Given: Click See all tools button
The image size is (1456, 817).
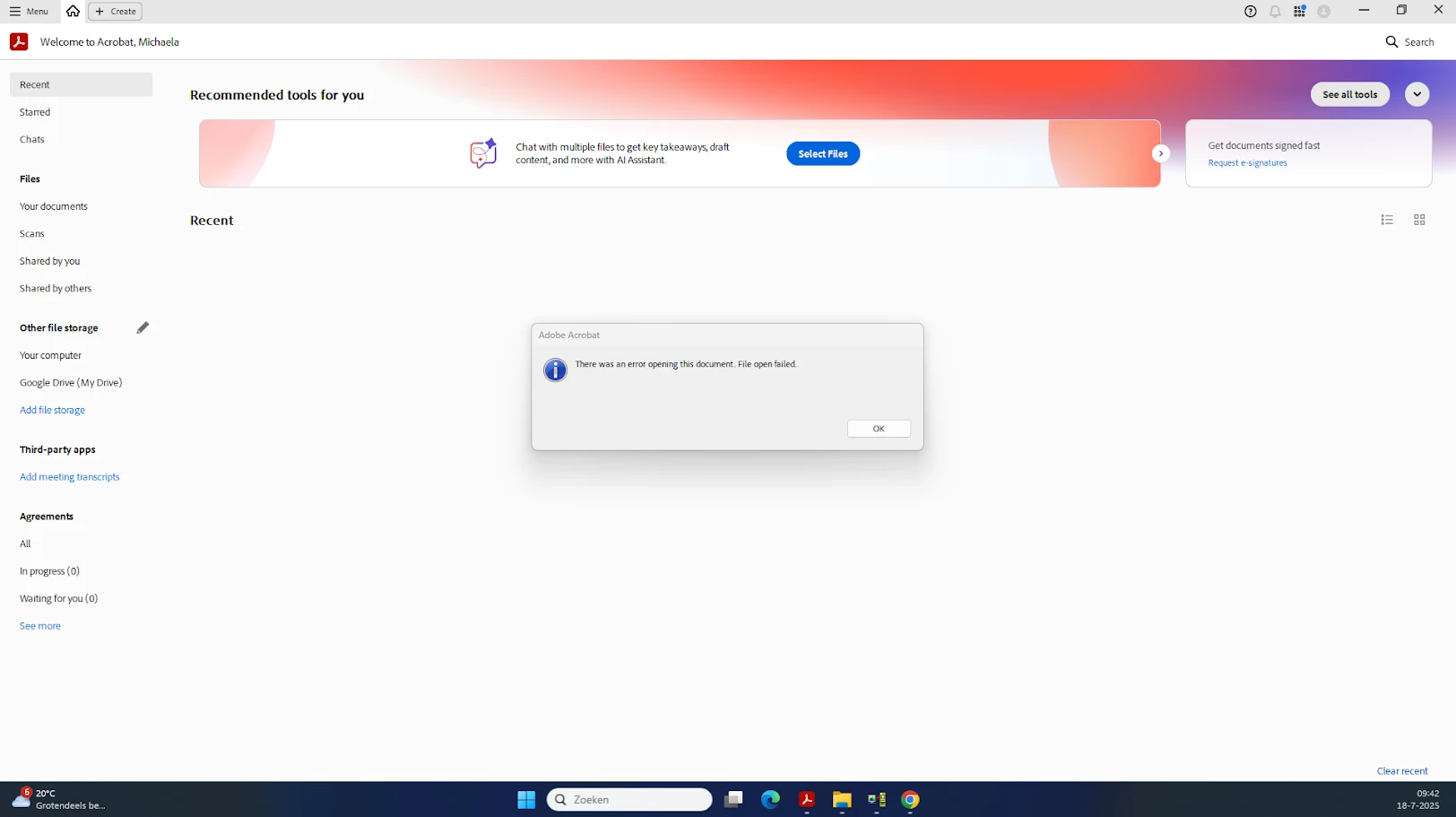Looking at the screenshot, I should tap(1349, 94).
